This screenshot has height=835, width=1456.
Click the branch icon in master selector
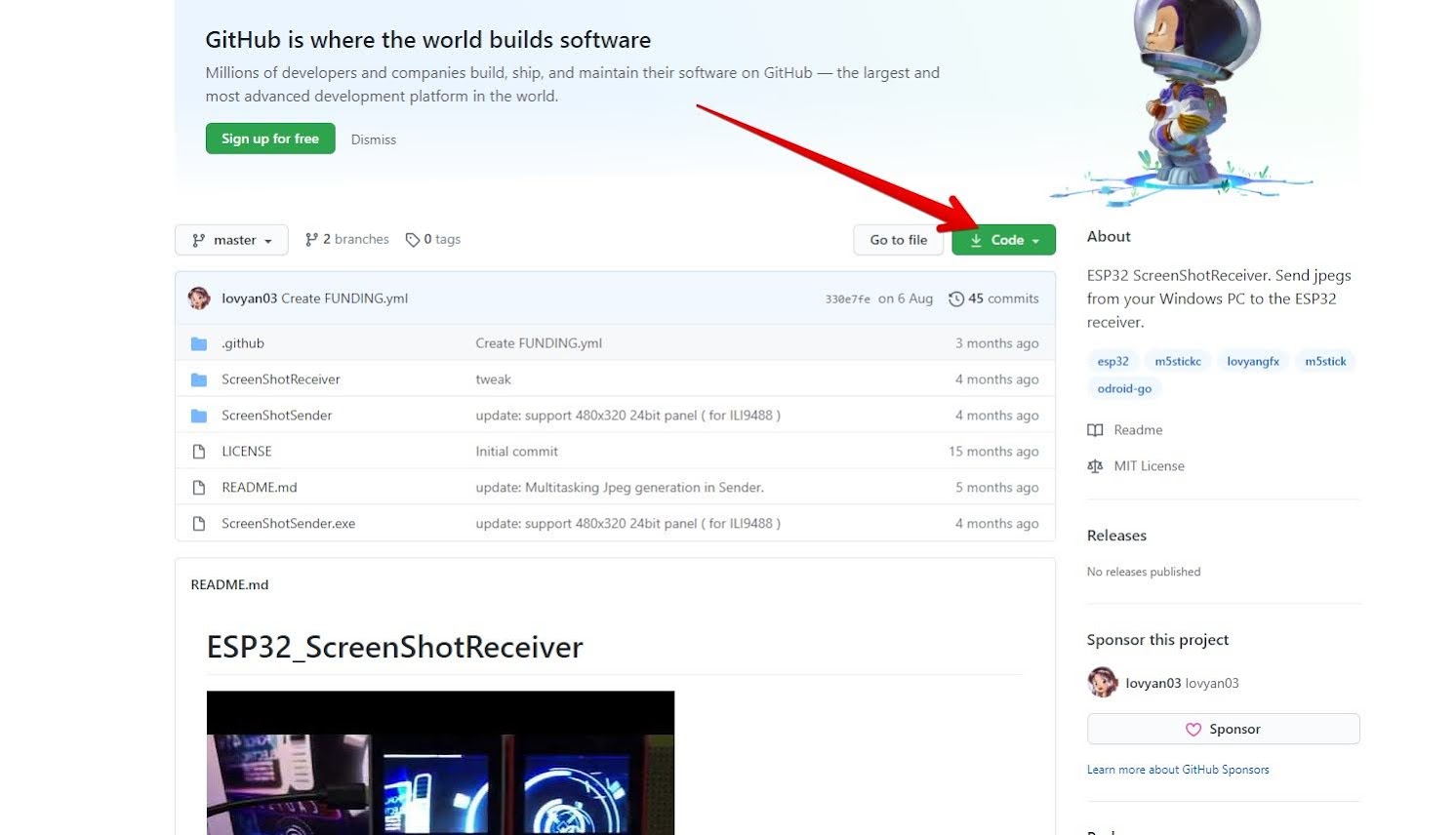[x=199, y=240]
